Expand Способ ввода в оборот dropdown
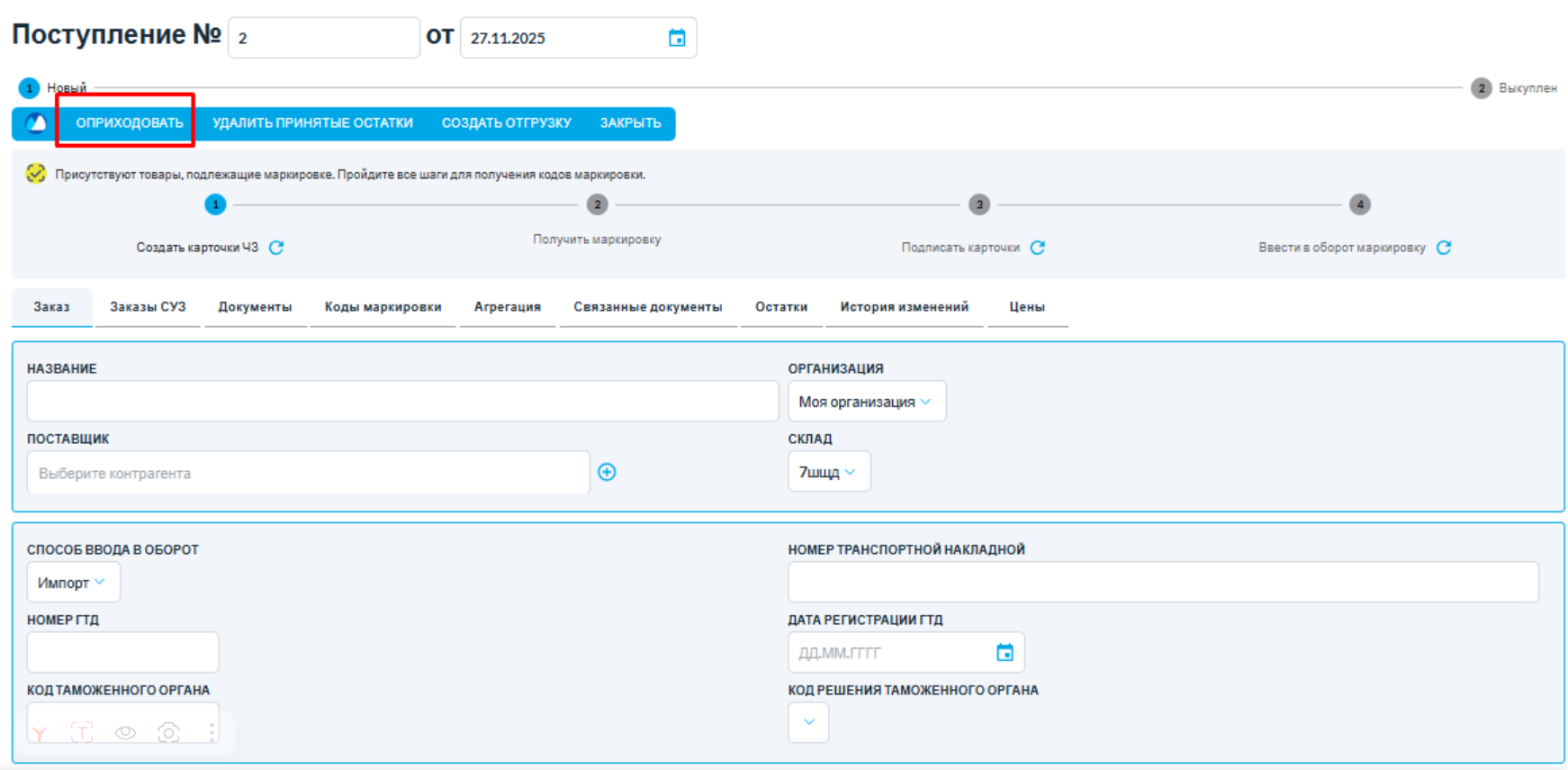Viewport: 1568px width, 770px height. [x=72, y=583]
